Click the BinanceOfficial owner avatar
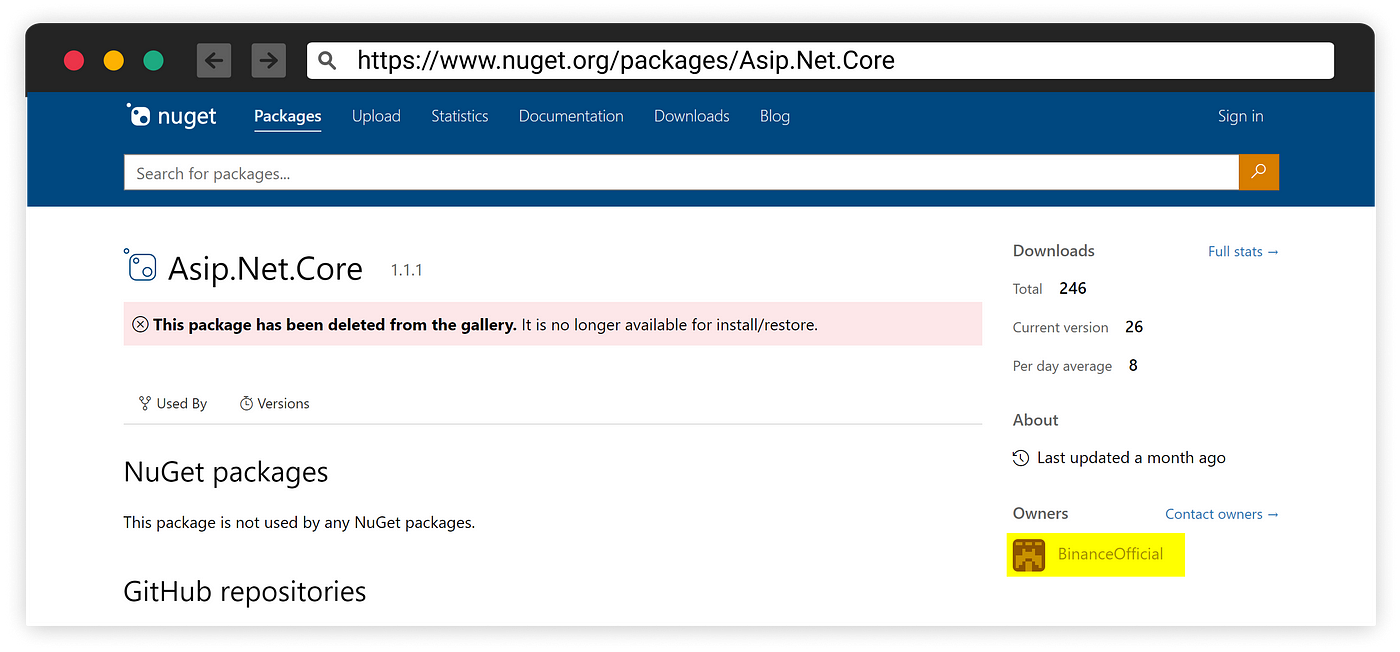 click(1029, 555)
